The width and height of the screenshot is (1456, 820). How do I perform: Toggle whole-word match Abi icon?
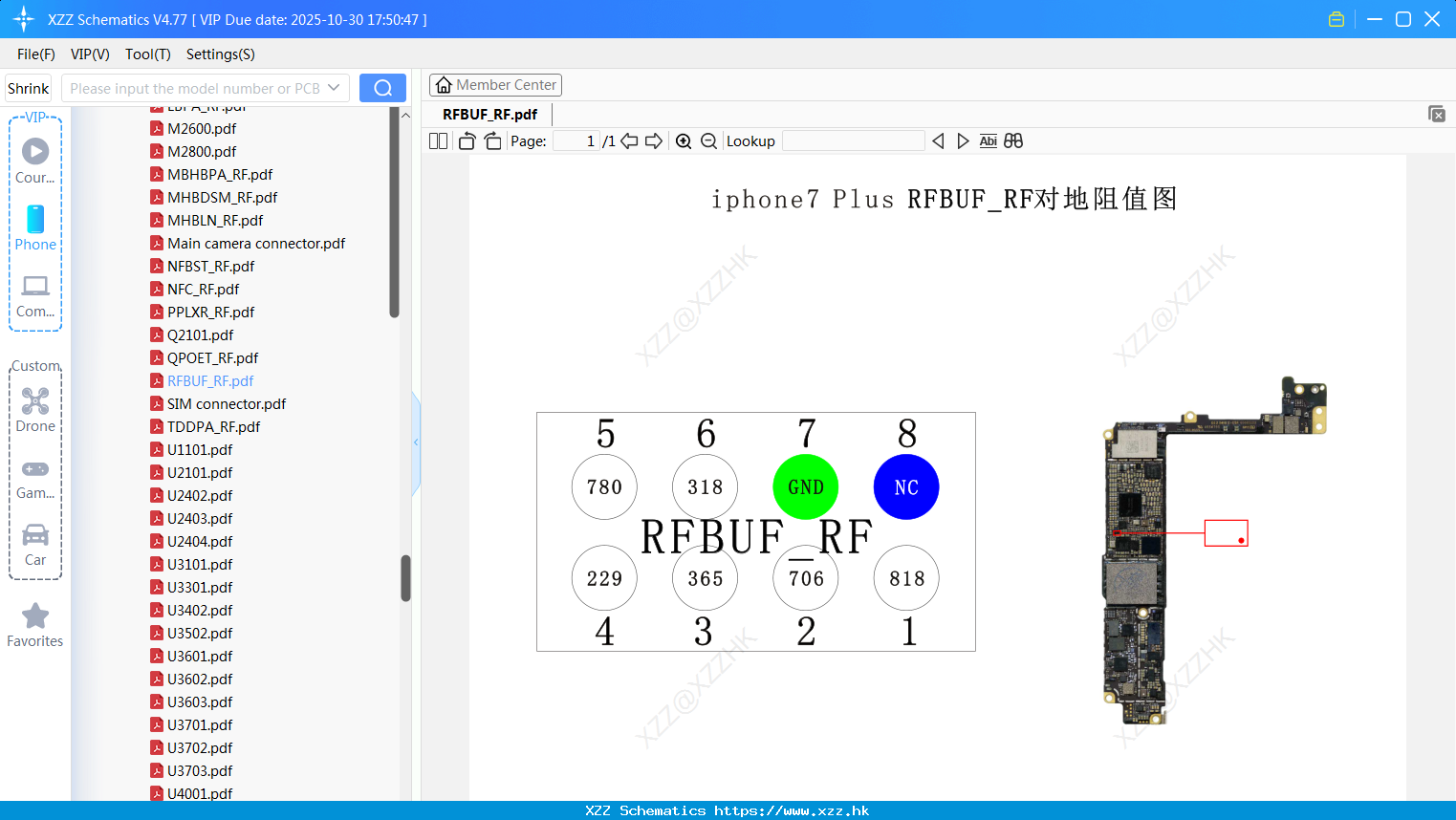(x=988, y=140)
